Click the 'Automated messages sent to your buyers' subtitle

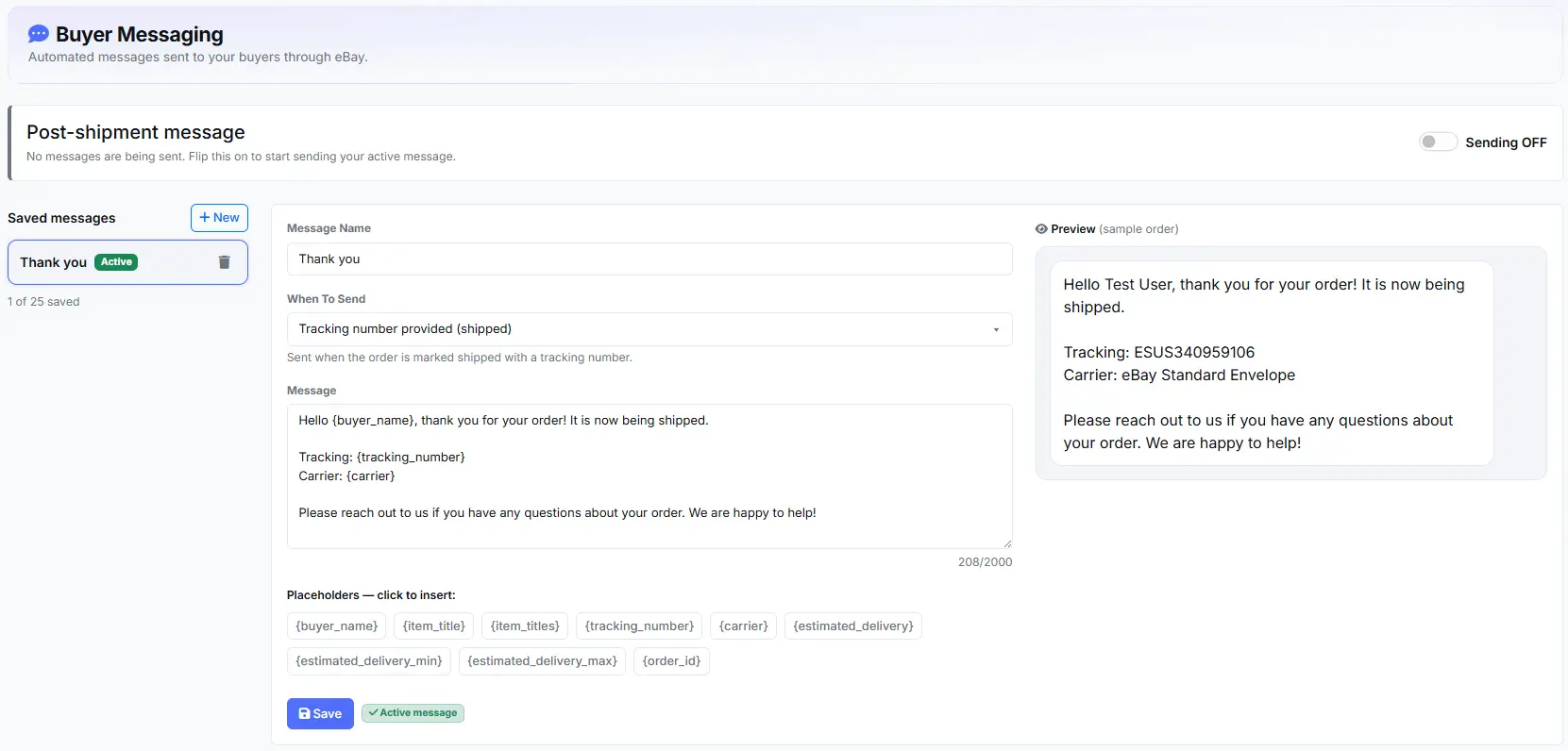198,57
